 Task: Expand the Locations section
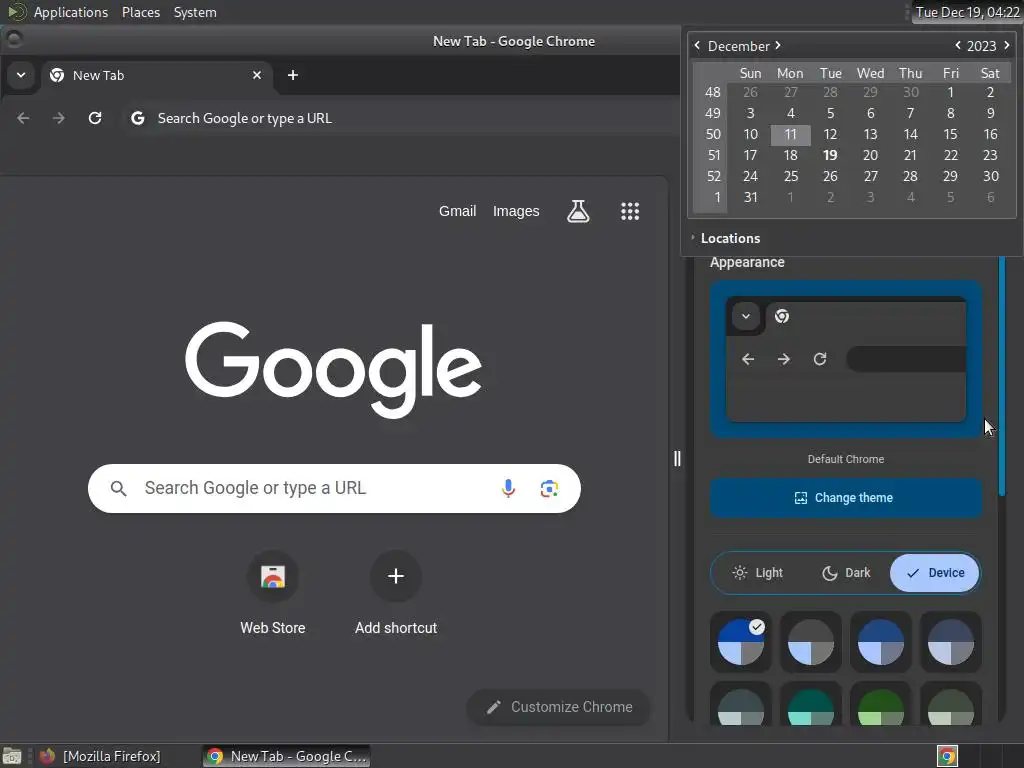(x=725, y=238)
